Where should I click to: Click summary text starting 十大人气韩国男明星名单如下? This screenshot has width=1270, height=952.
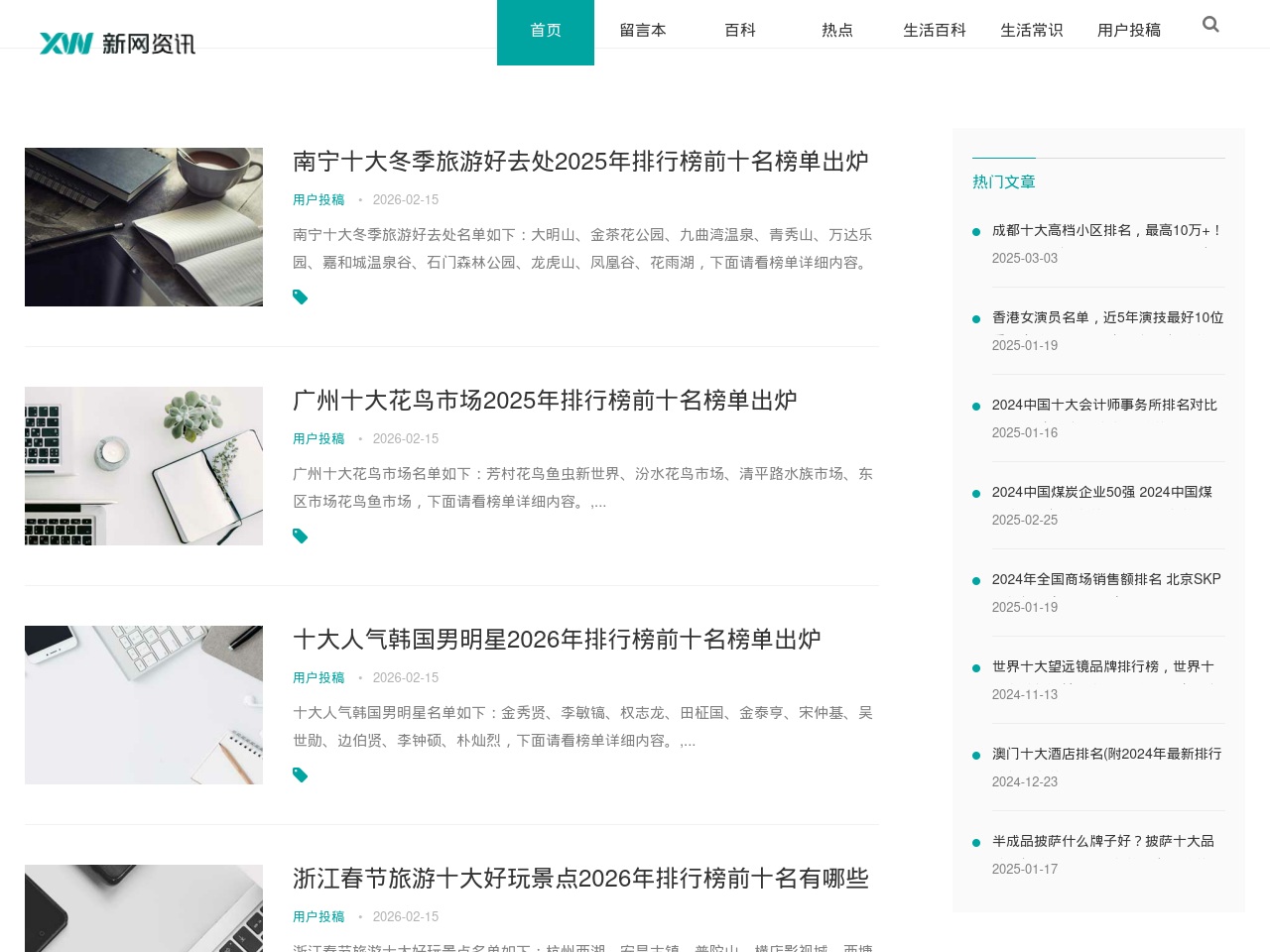[582, 727]
